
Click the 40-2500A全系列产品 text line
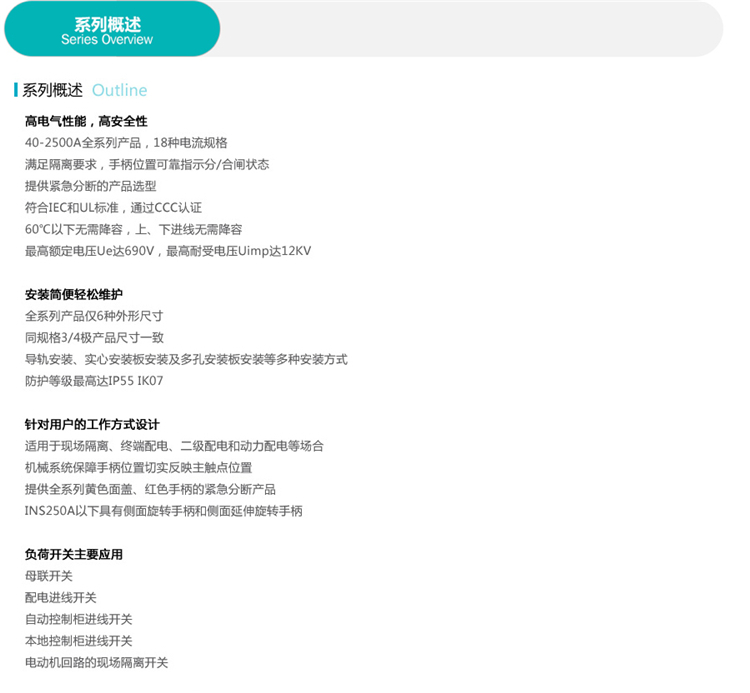(126, 143)
